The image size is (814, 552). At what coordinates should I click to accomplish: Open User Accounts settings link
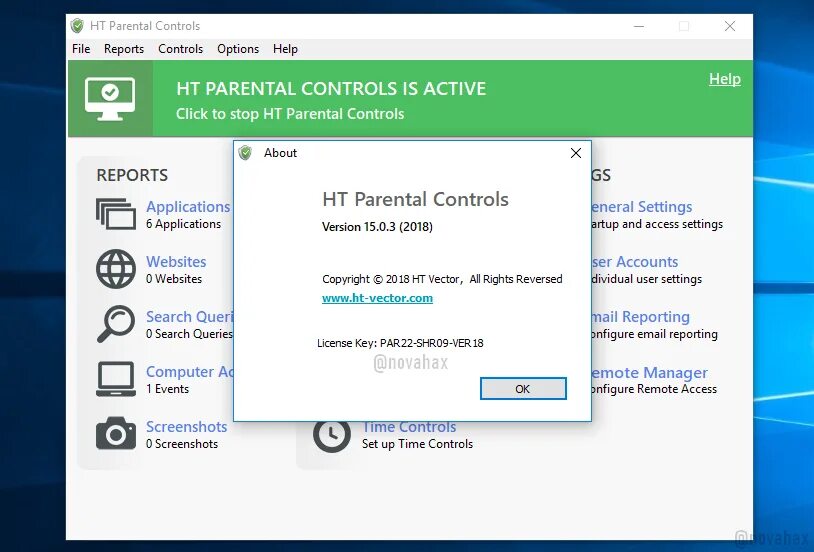coord(635,261)
